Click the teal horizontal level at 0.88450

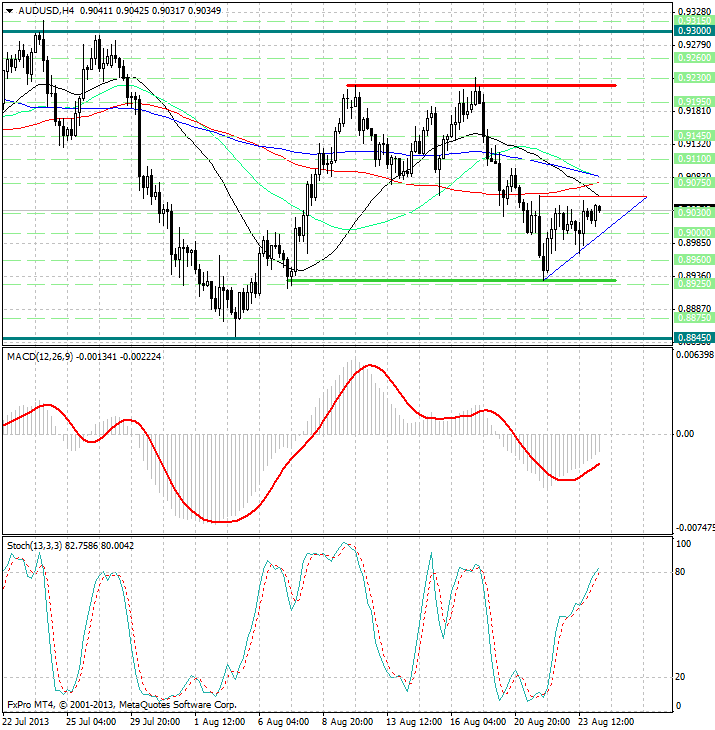300,338
